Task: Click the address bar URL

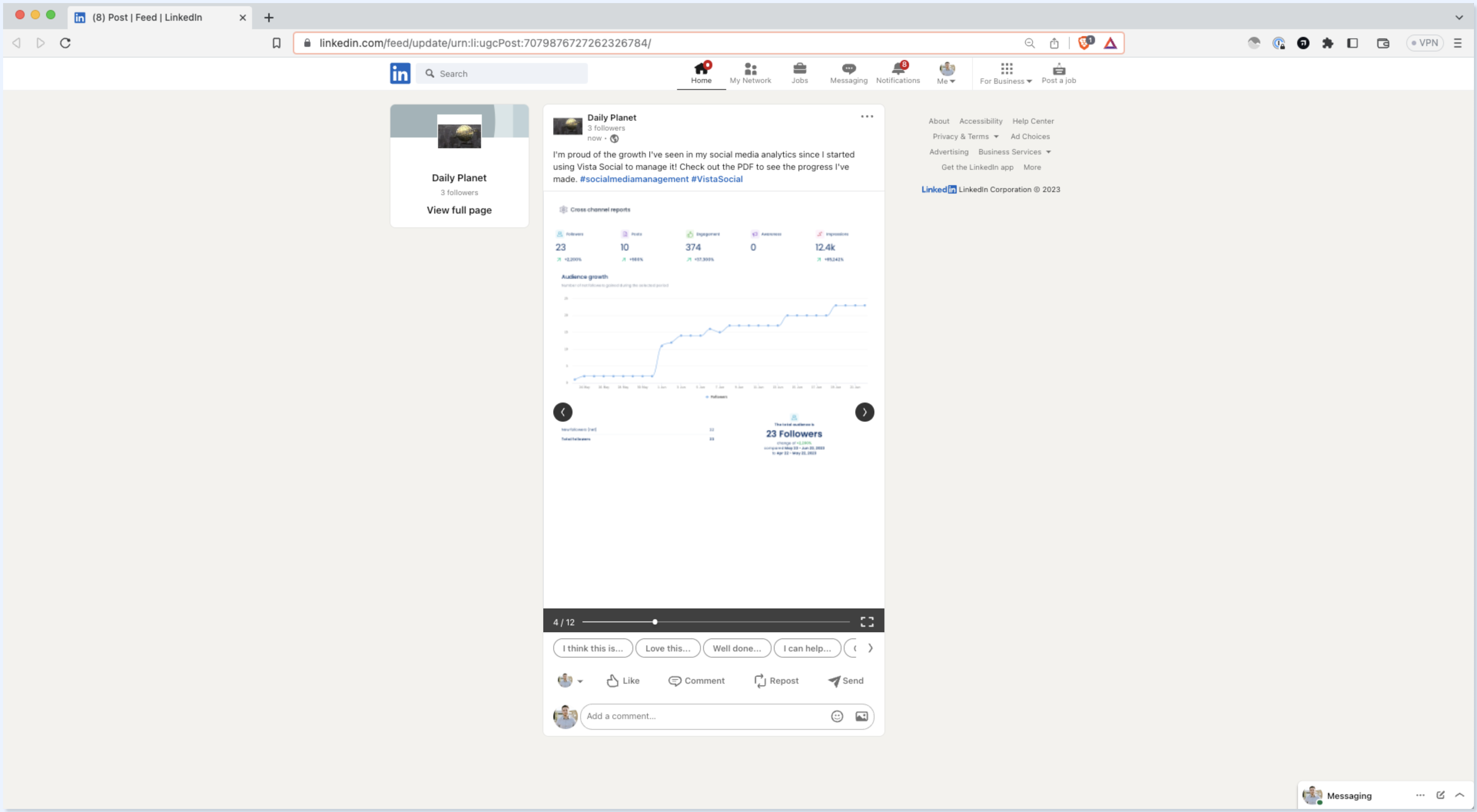Action: pyautogui.click(x=485, y=43)
